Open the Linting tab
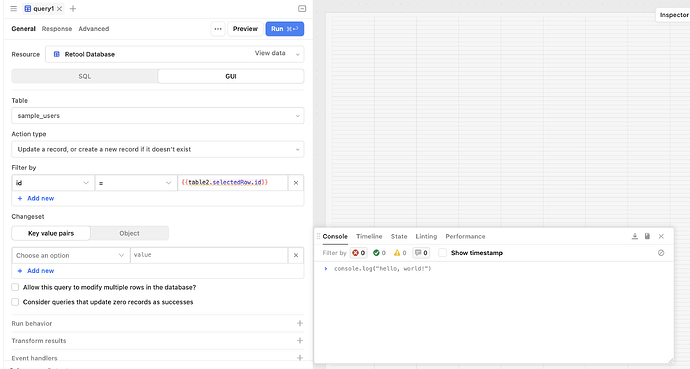This screenshot has height=369, width=690. [426, 236]
